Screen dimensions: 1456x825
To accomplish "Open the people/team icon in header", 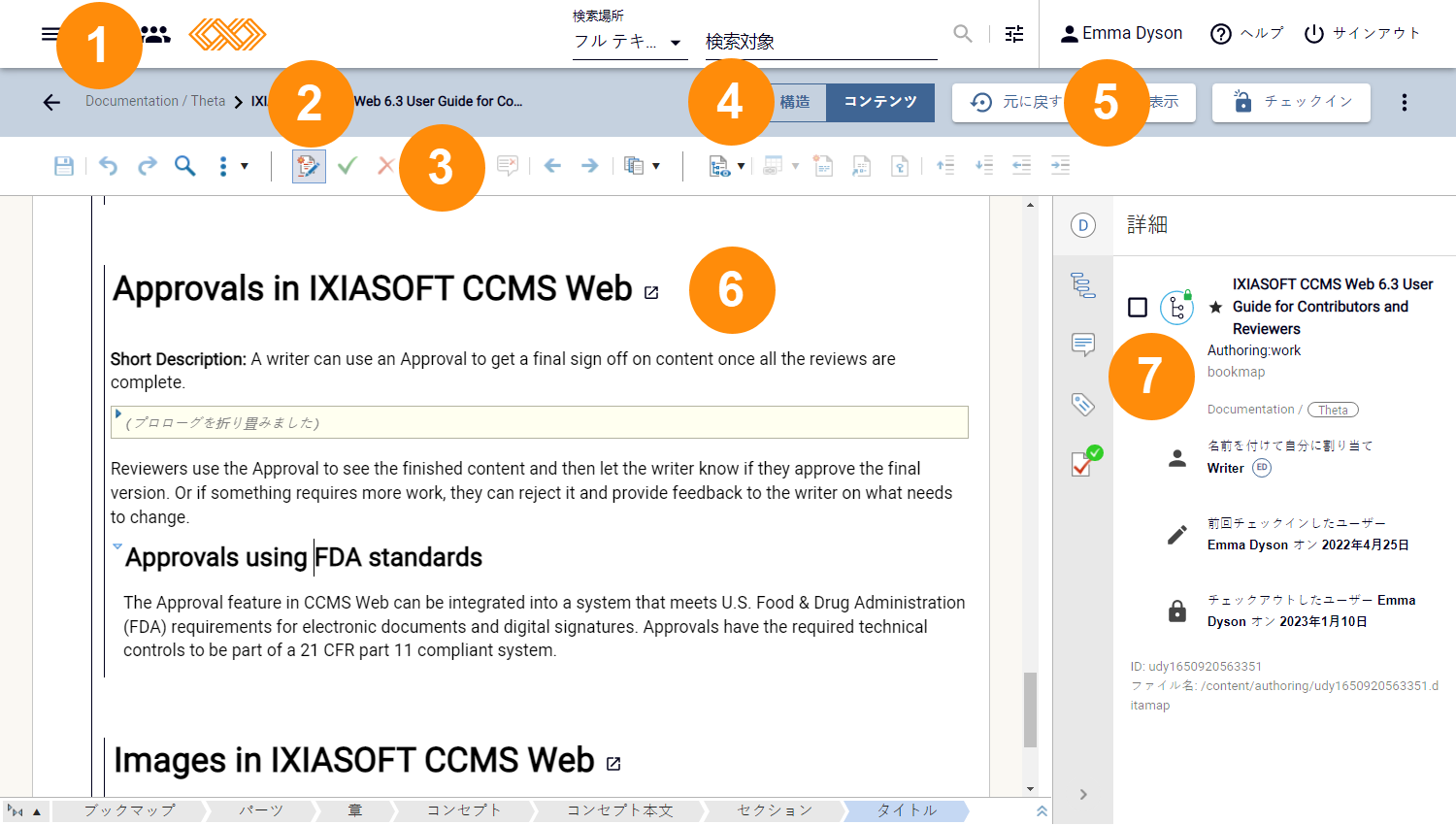I will pos(155,35).
